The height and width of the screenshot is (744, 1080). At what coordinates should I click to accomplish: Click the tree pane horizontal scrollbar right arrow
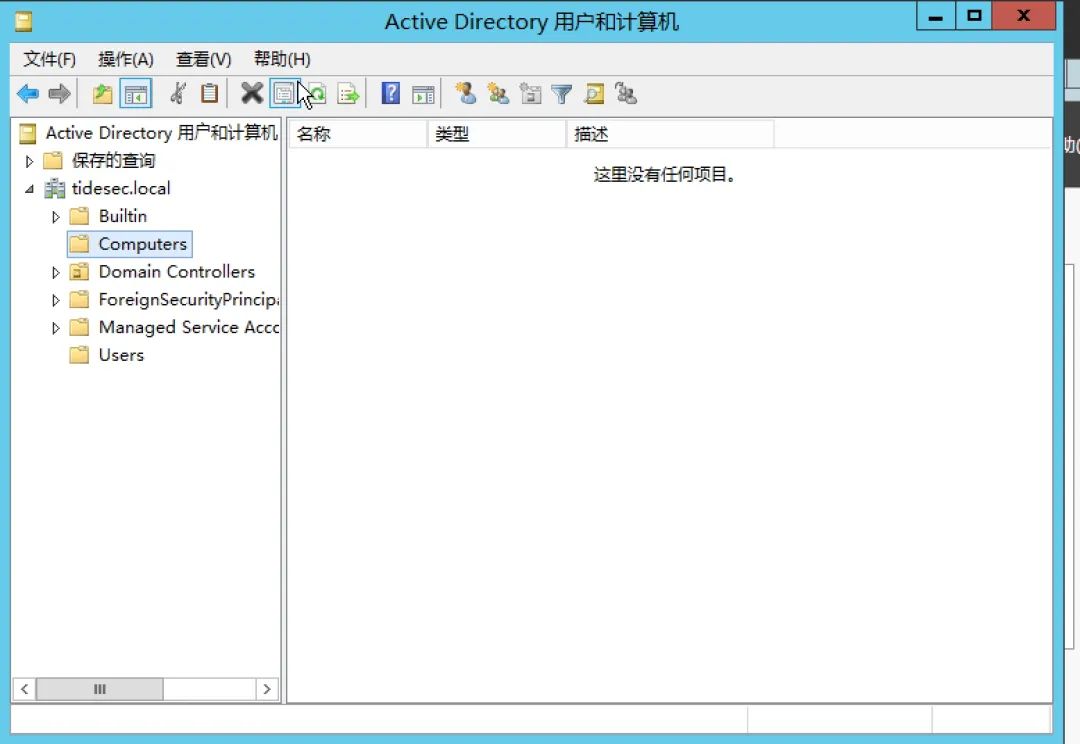click(x=266, y=689)
